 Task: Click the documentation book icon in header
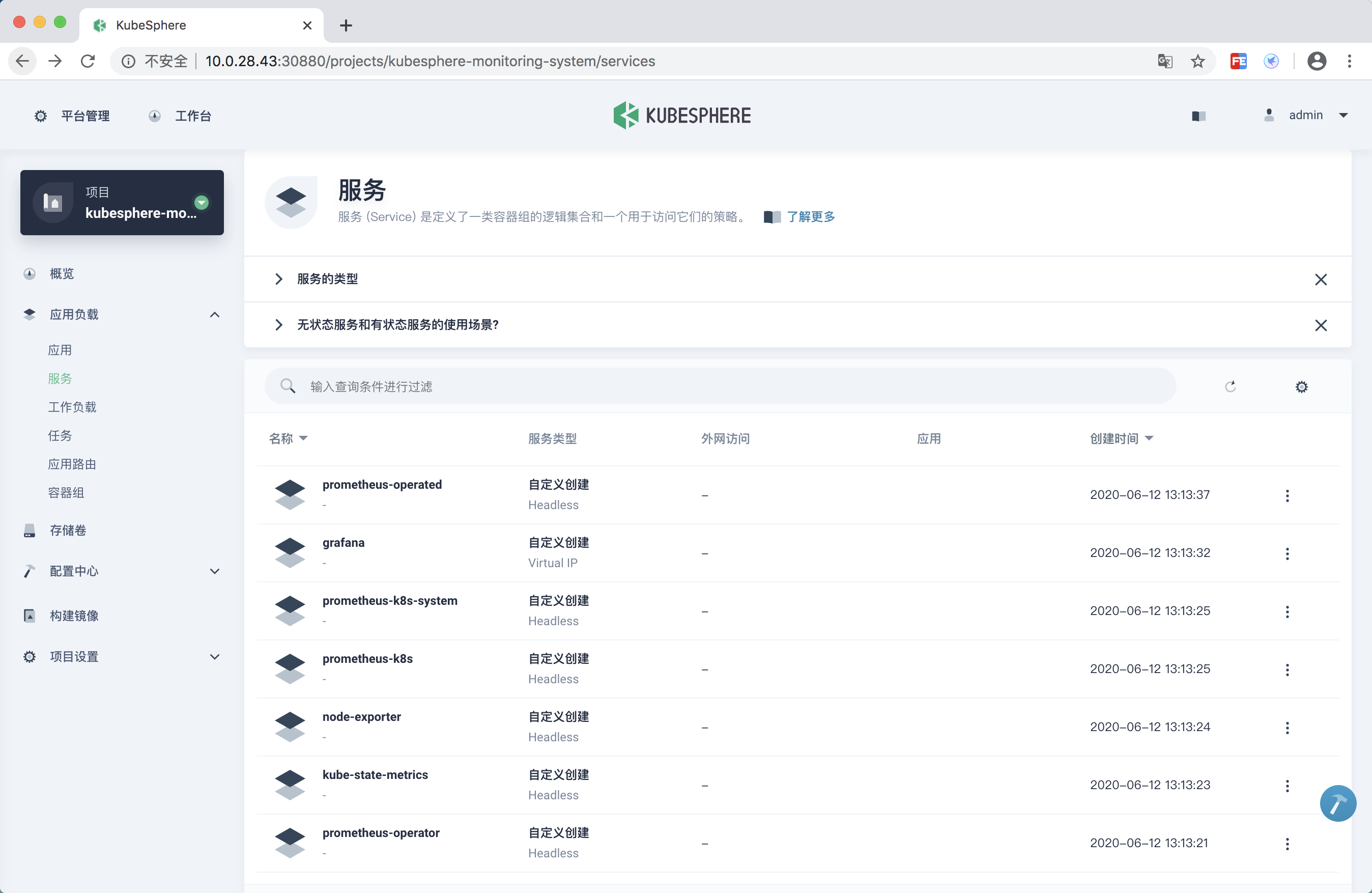tap(1198, 116)
